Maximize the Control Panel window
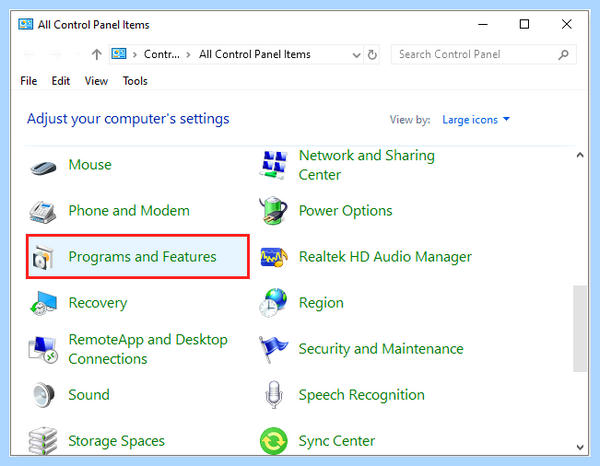Viewport: 600px width, 466px height. coord(524,24)
